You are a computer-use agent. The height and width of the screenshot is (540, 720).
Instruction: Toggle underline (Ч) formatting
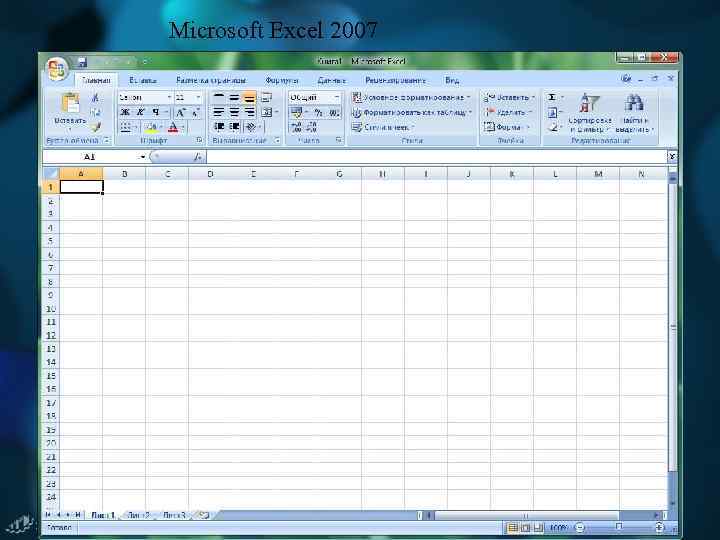[x=156, y=112]
